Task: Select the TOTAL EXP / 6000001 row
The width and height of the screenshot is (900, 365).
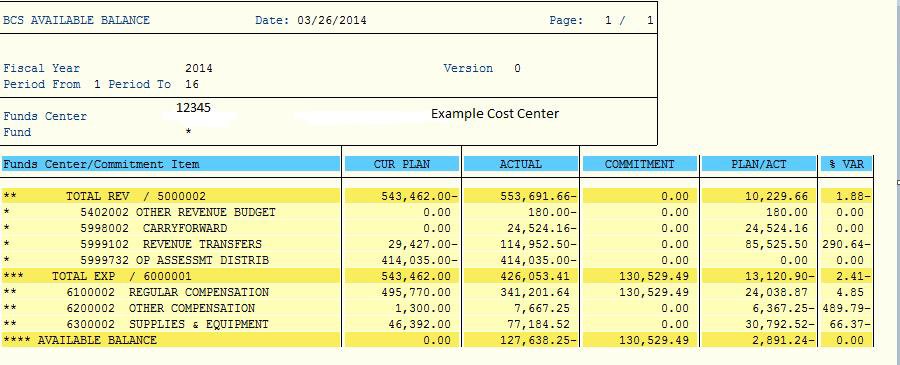Action: pyautogui.click(x=436, y=276)
